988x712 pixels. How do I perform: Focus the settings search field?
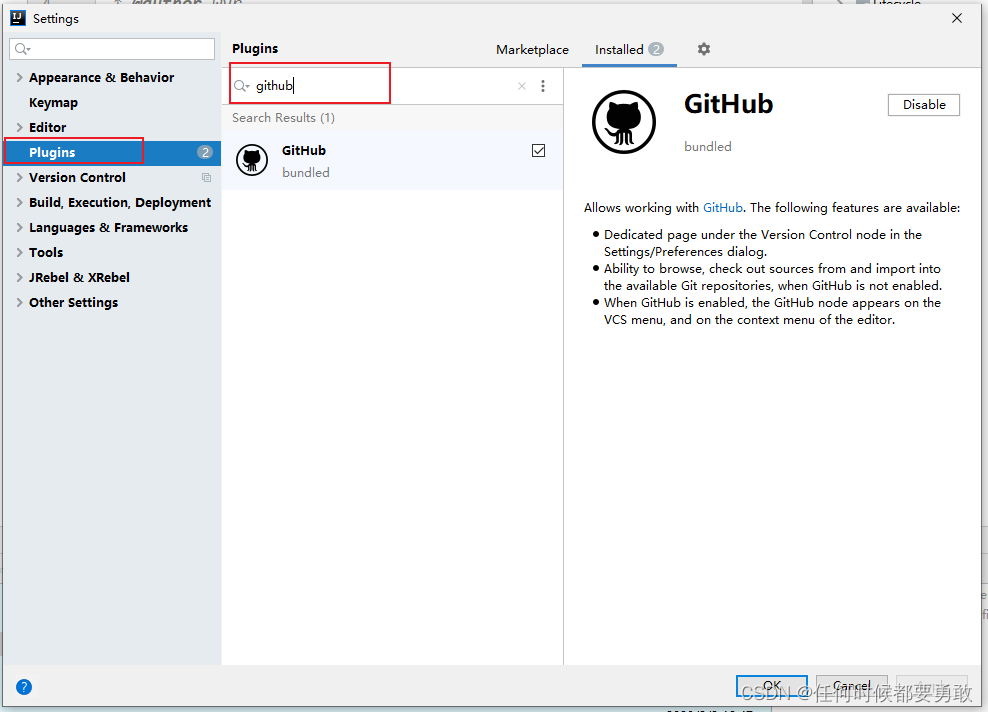pyautogui.click(x=112, y=49)
